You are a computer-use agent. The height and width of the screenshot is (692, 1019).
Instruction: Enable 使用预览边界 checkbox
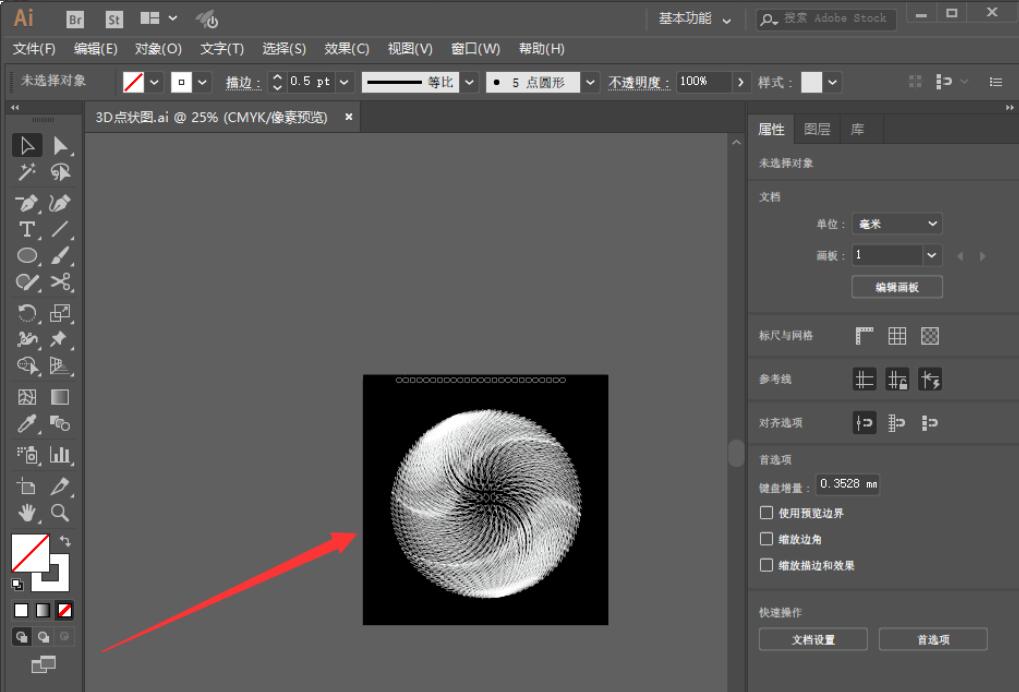coord(766,513)
